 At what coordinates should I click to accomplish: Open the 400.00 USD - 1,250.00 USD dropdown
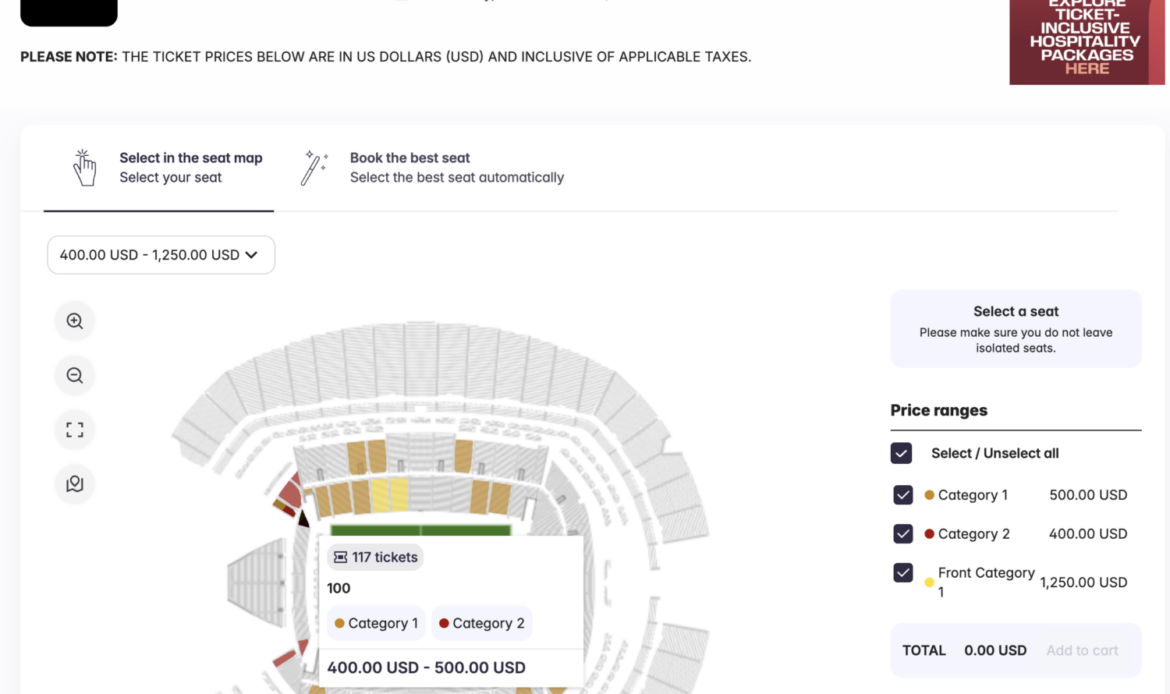click(160, 255)
